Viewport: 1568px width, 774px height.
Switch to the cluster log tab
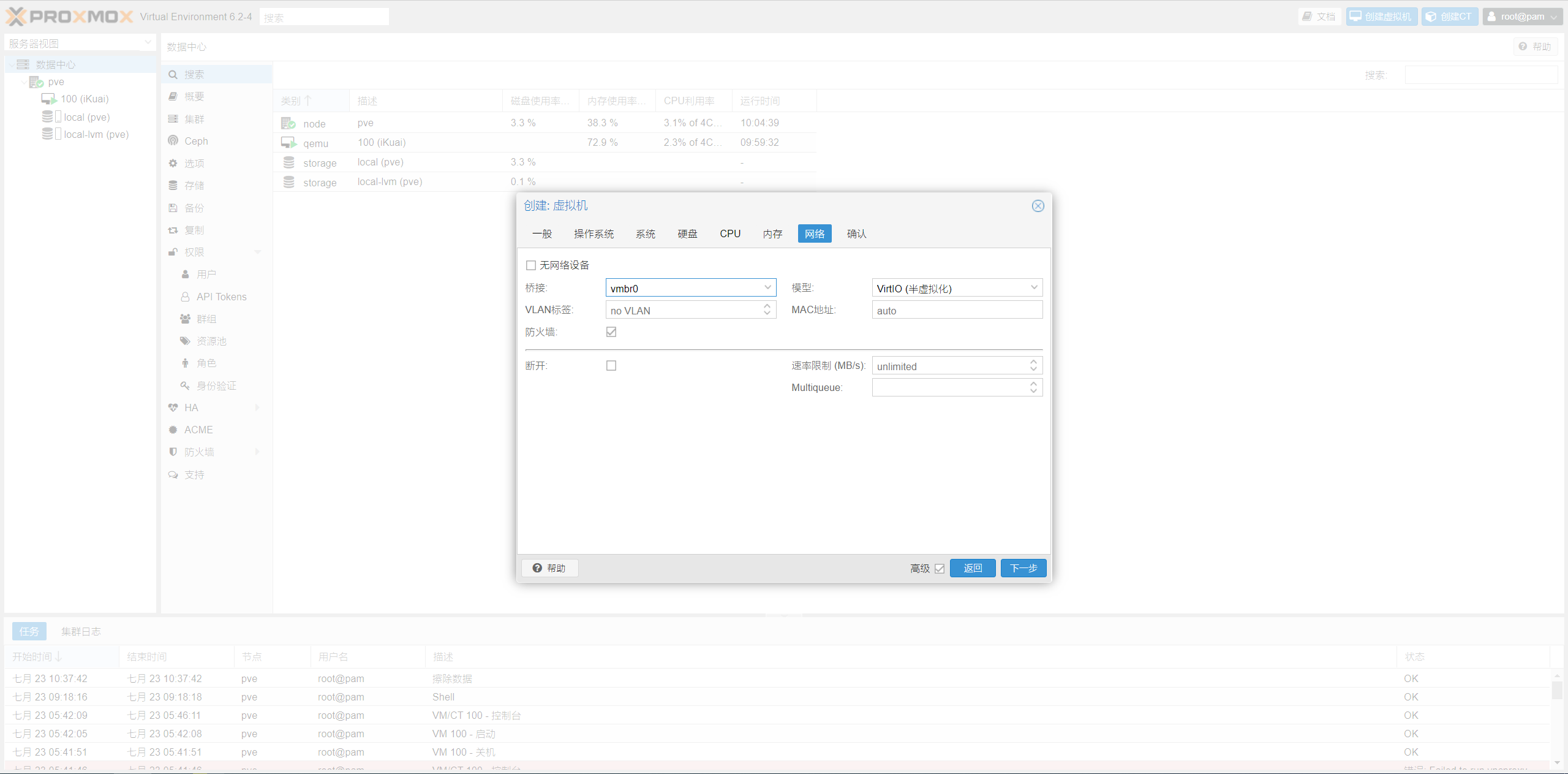click(81, 632)
